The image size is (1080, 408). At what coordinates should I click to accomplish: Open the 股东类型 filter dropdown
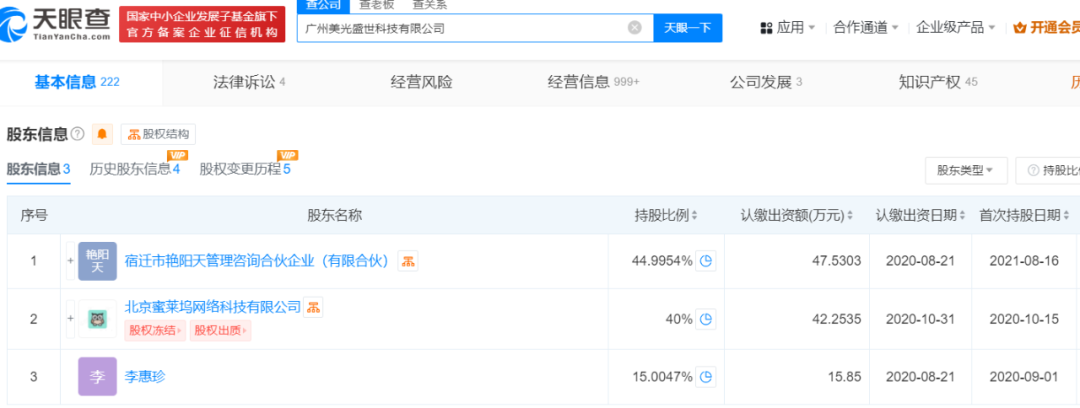[x=966, y=170]
